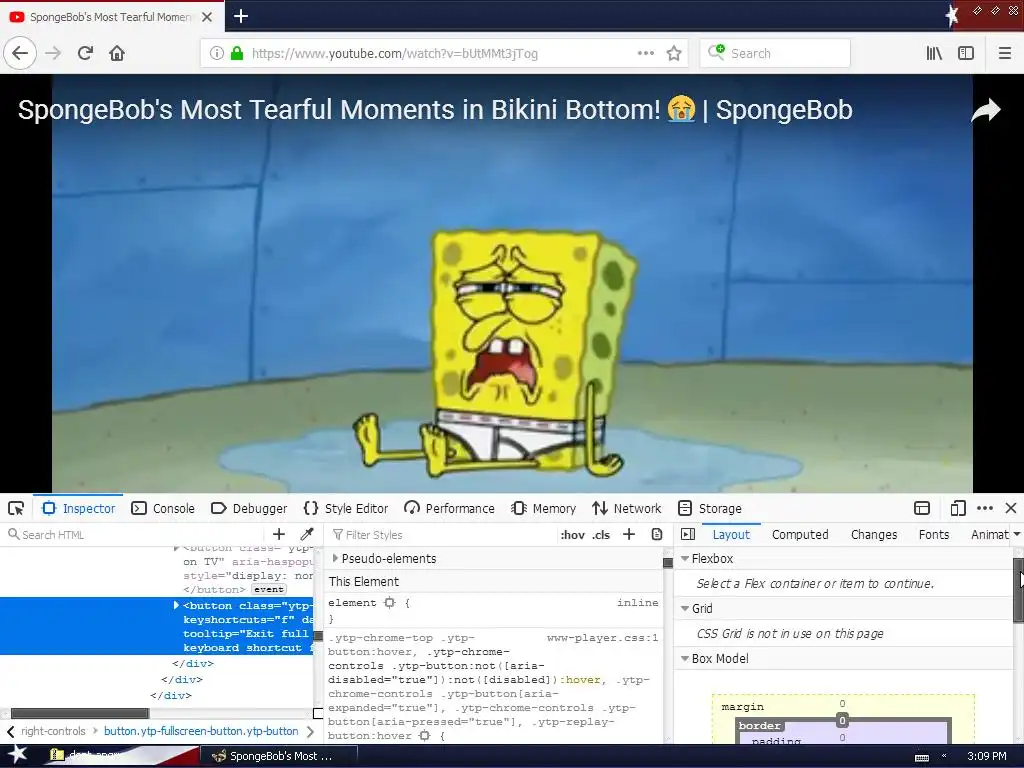Expand the Pseudo-elements section

click(336, 558)
